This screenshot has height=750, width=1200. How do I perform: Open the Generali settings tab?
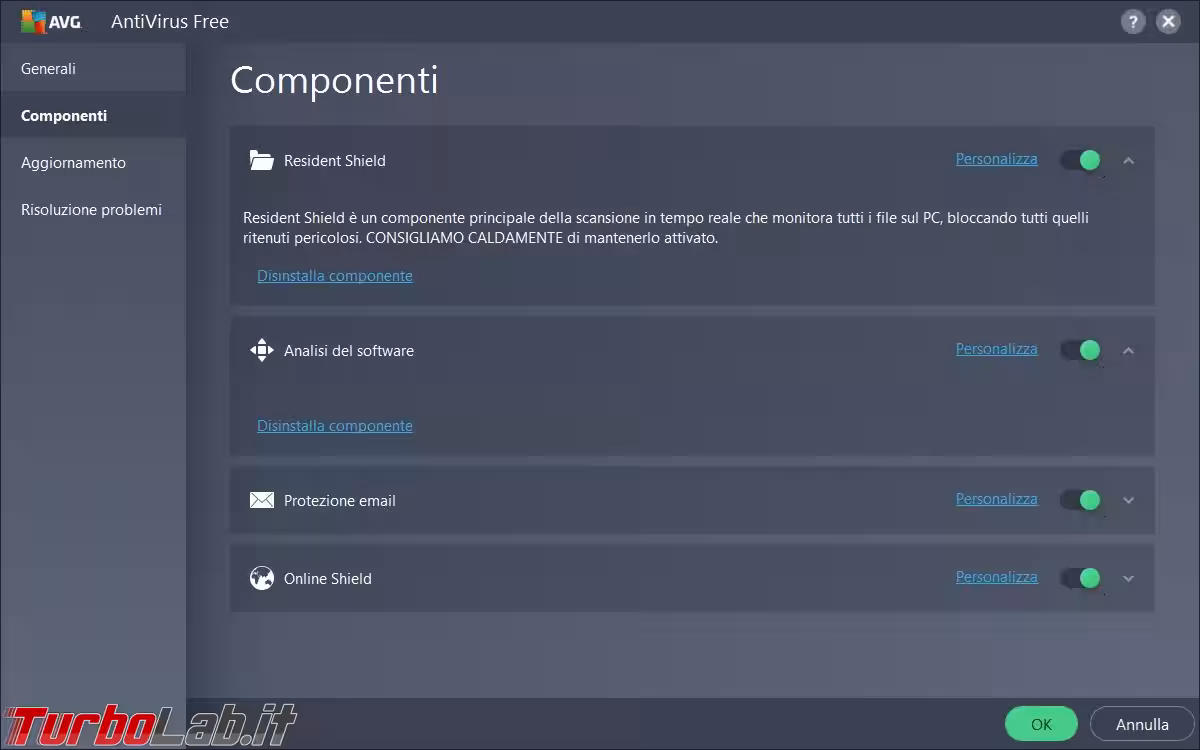click(x=48, y=69)
